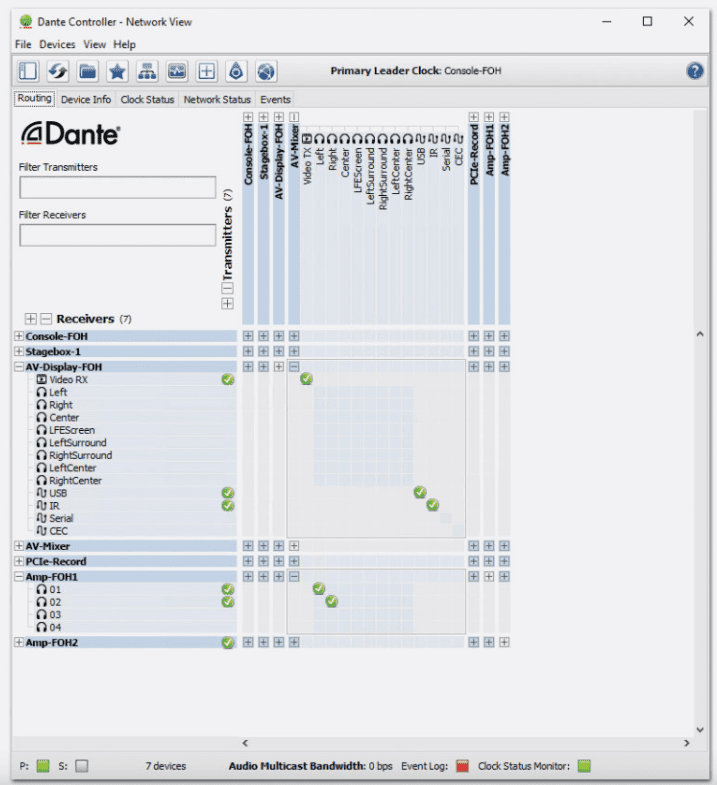Subscribe CEC to CEC crosspoint
This screenshot has width=717, height=785.
[458, 531]
